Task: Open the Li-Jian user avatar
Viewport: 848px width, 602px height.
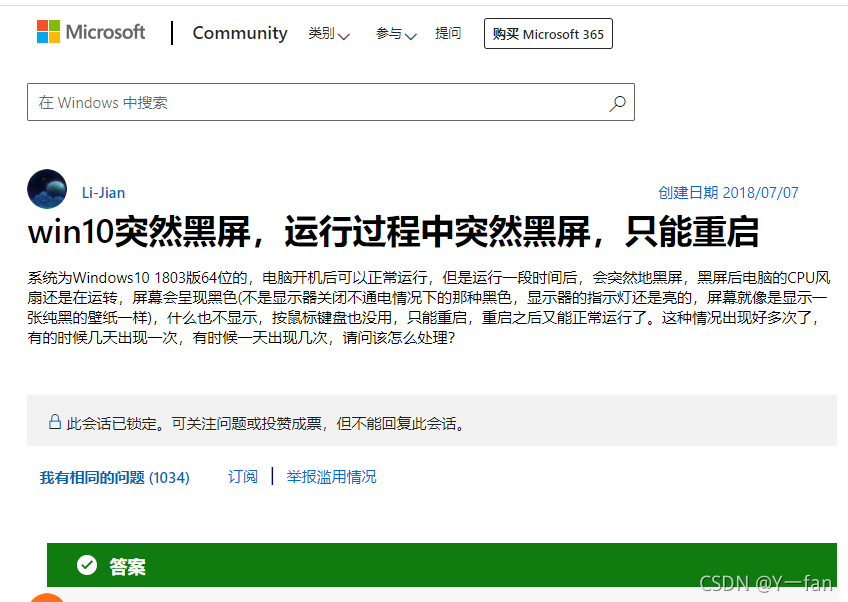Action: point(47,189)
